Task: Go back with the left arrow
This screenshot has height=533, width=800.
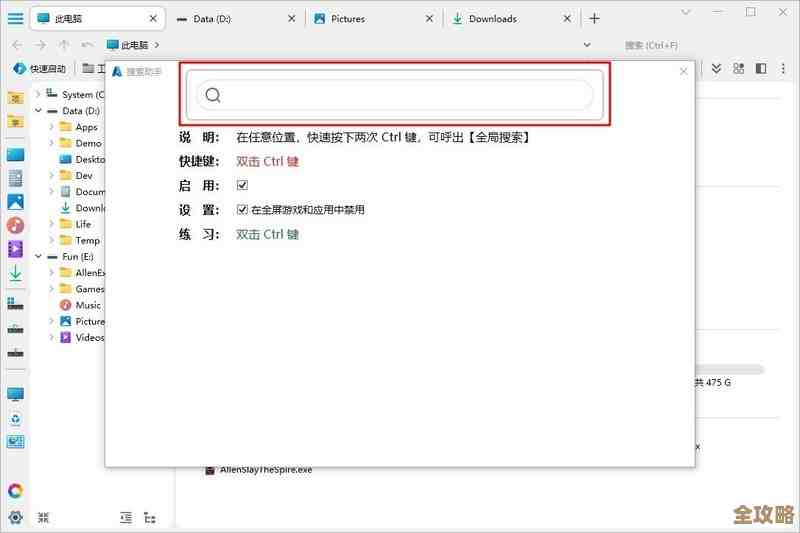Action: [17, 45]
